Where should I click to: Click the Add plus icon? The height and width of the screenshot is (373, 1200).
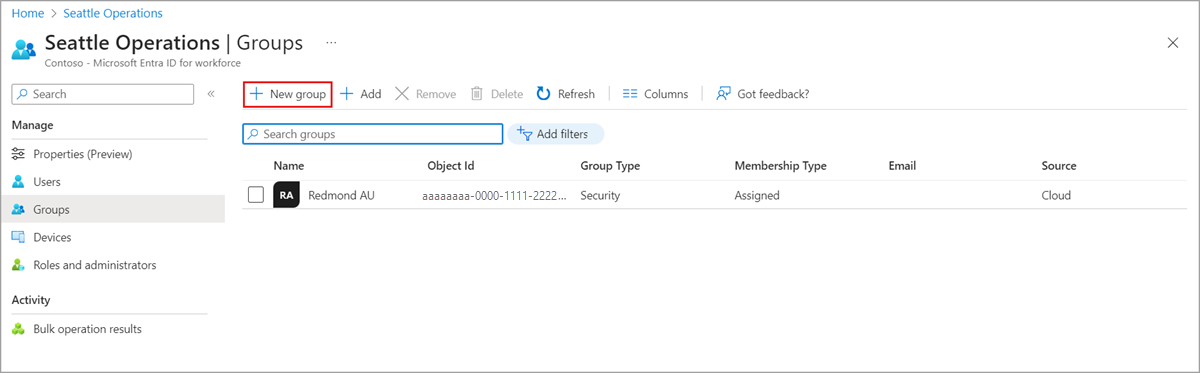[347, 94]
